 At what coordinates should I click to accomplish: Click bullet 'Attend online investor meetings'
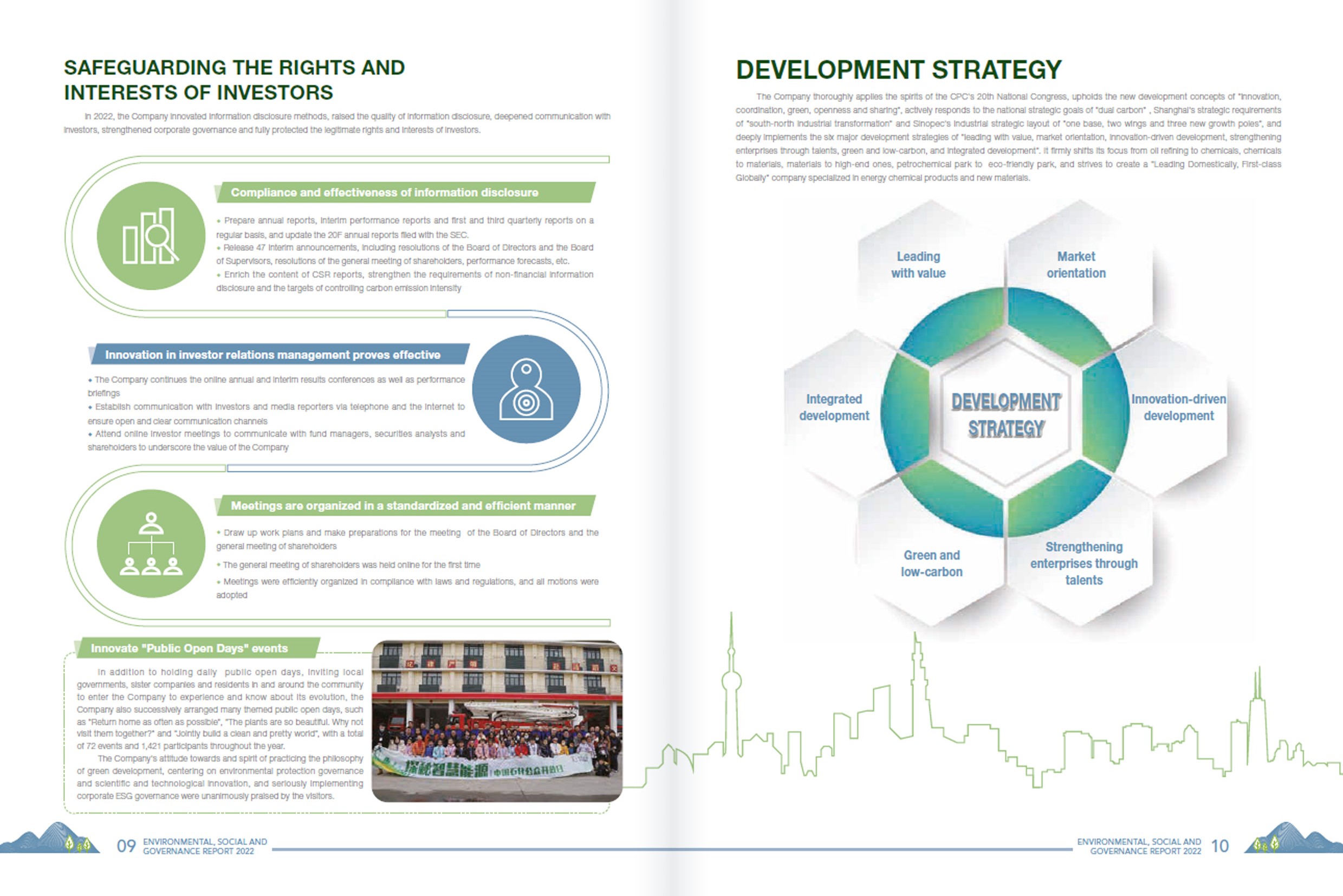point(276,440)
